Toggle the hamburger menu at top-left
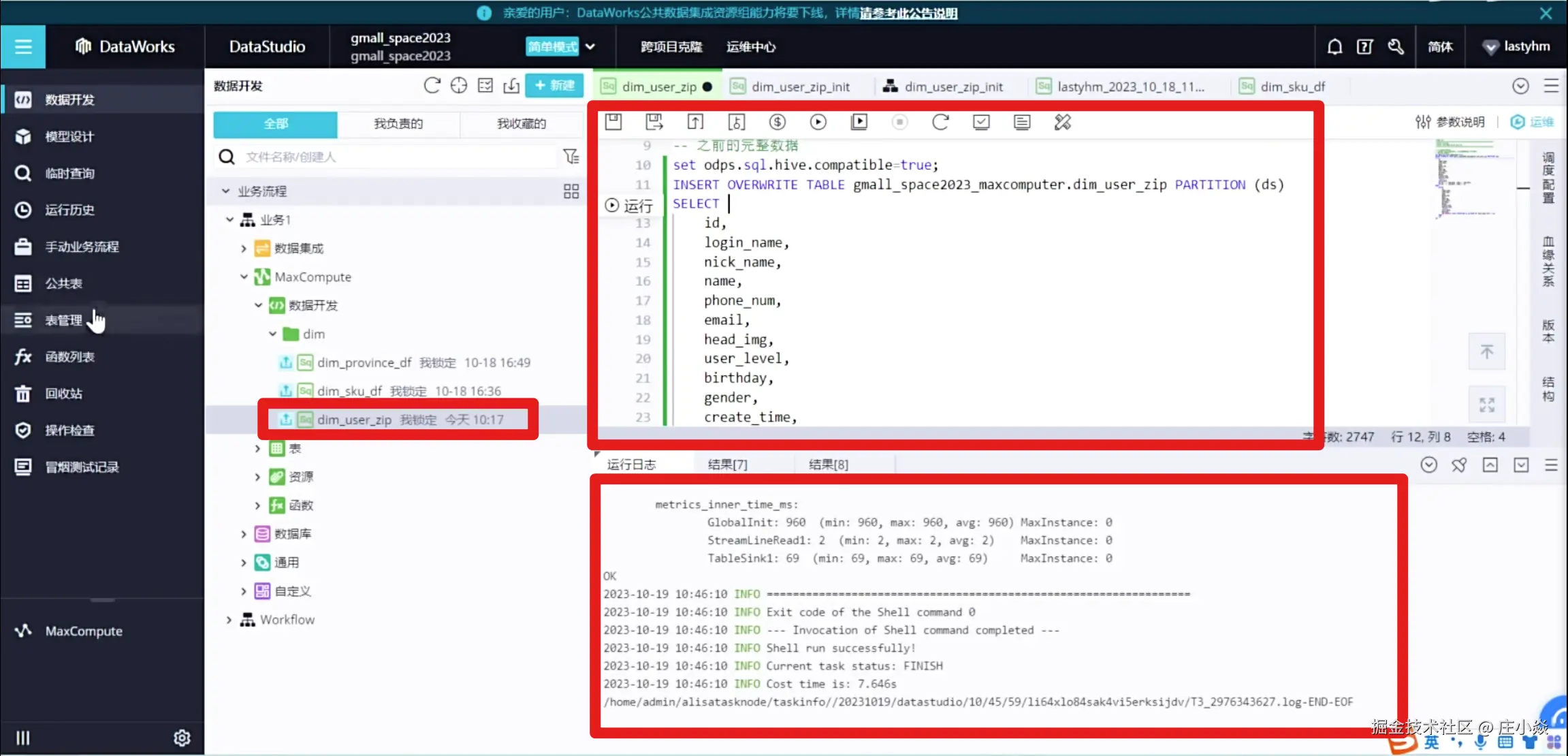The width and height of the screenshot is (1568, 756). [23, 46]
